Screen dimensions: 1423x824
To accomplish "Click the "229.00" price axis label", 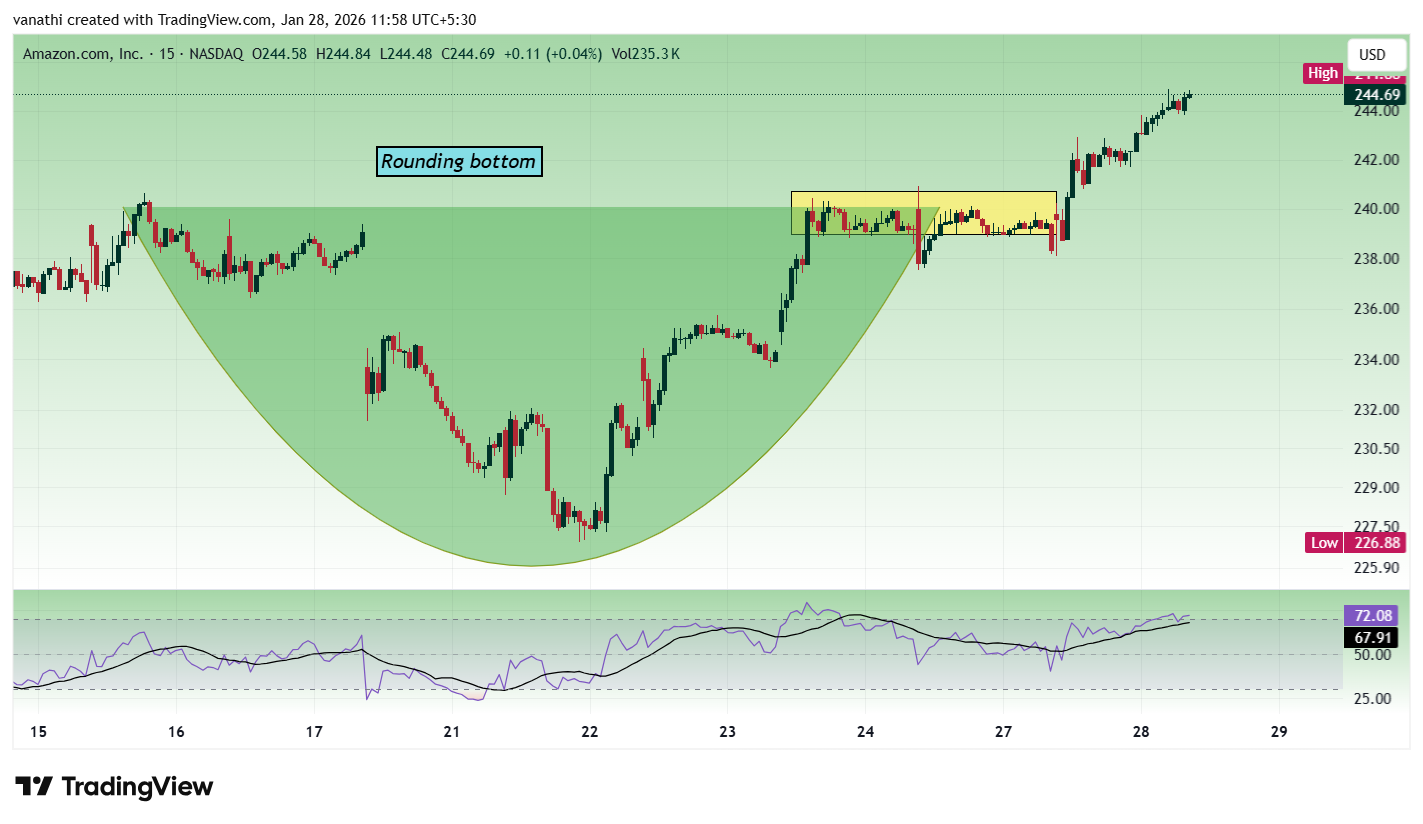I will [1377, 488].
